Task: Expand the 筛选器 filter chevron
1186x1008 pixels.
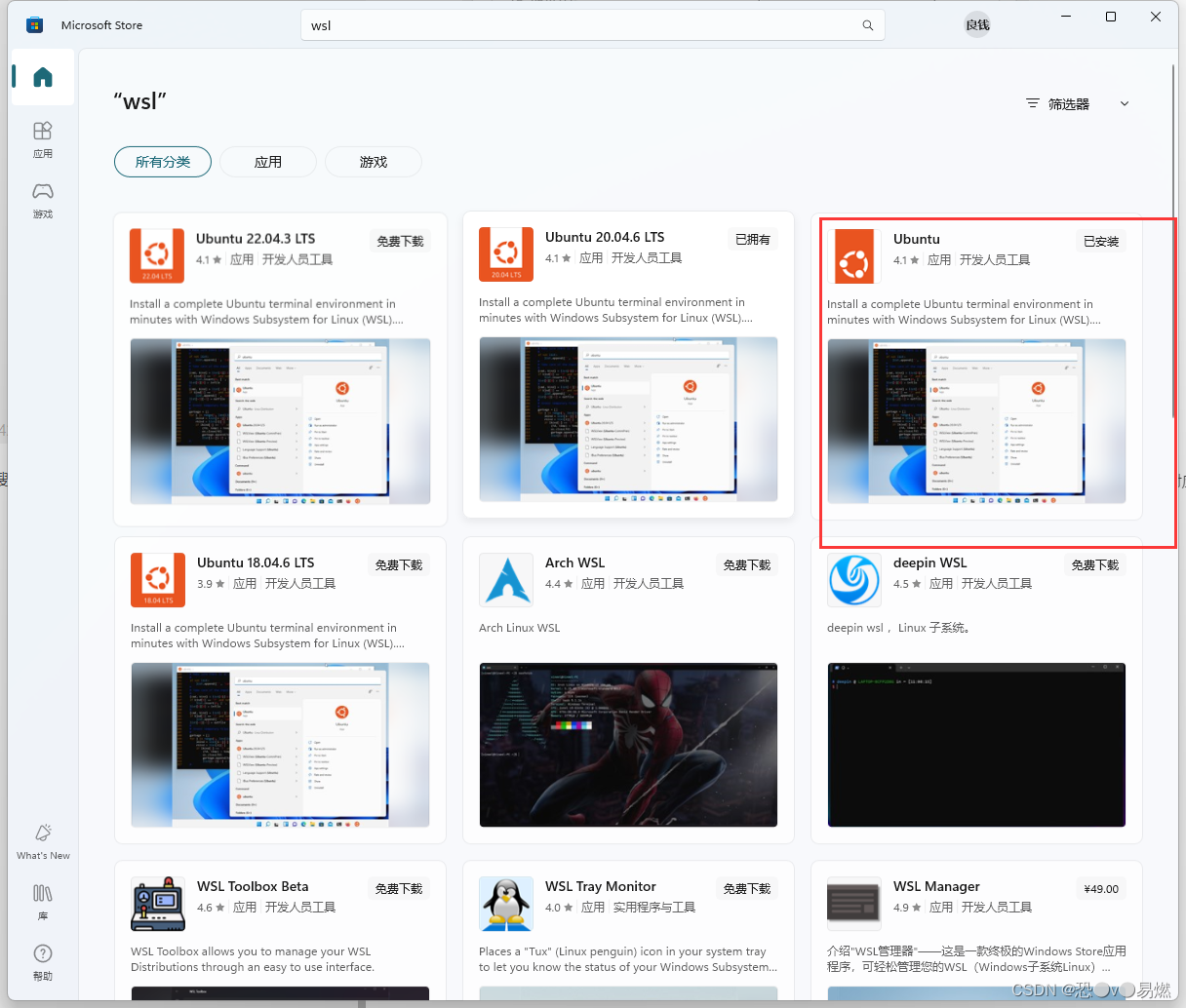Action: pos(1125,103)
